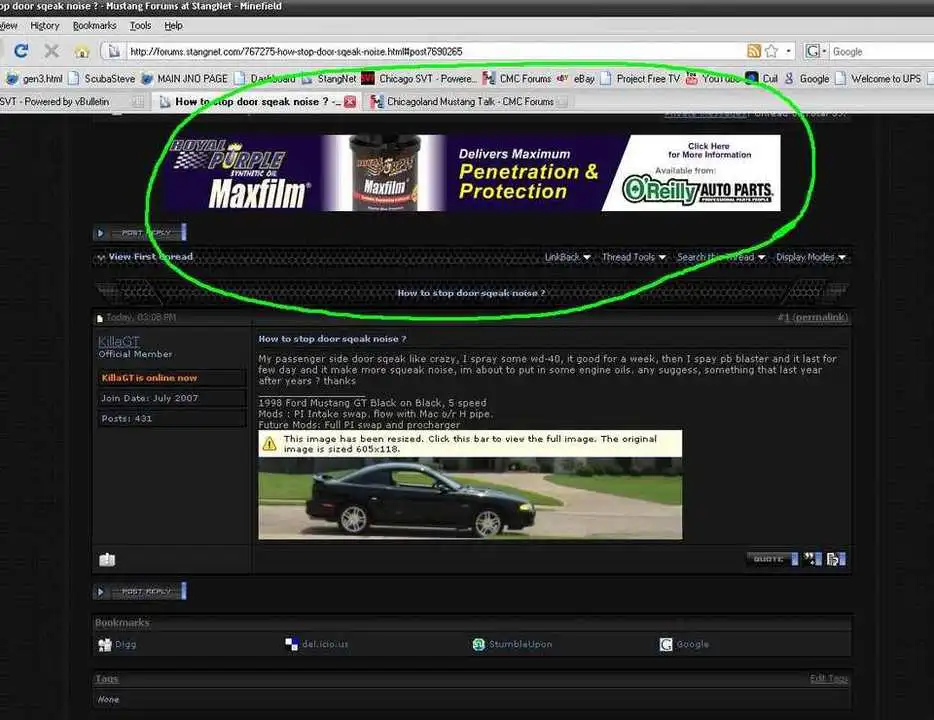Click the post title How to stop door sqeak noise
The image size is (934, 720).
click(332, 339)
